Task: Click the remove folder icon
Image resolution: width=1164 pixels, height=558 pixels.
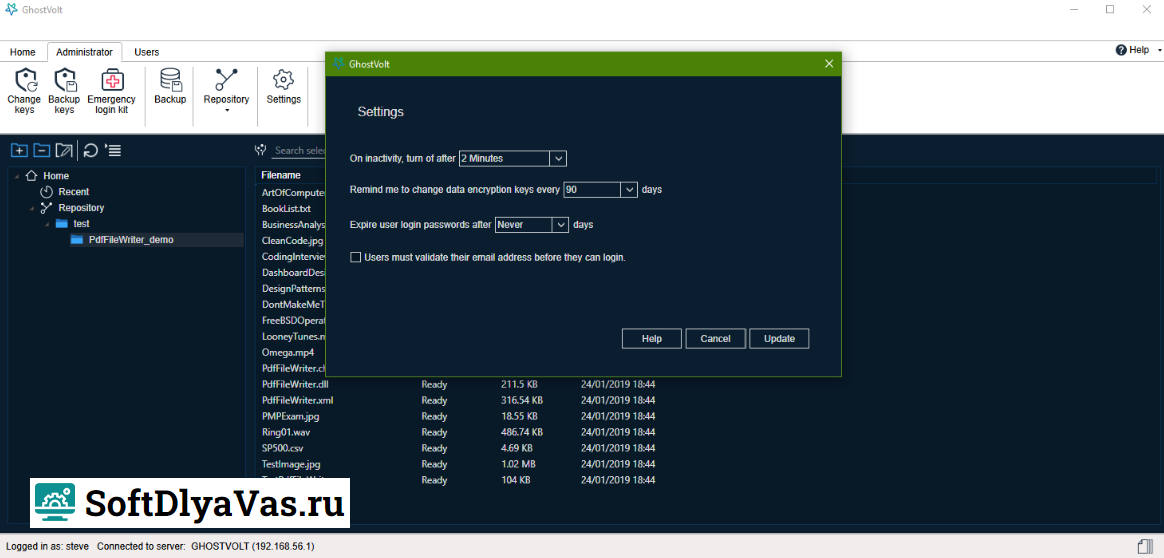Action: [x=42, y=151]
